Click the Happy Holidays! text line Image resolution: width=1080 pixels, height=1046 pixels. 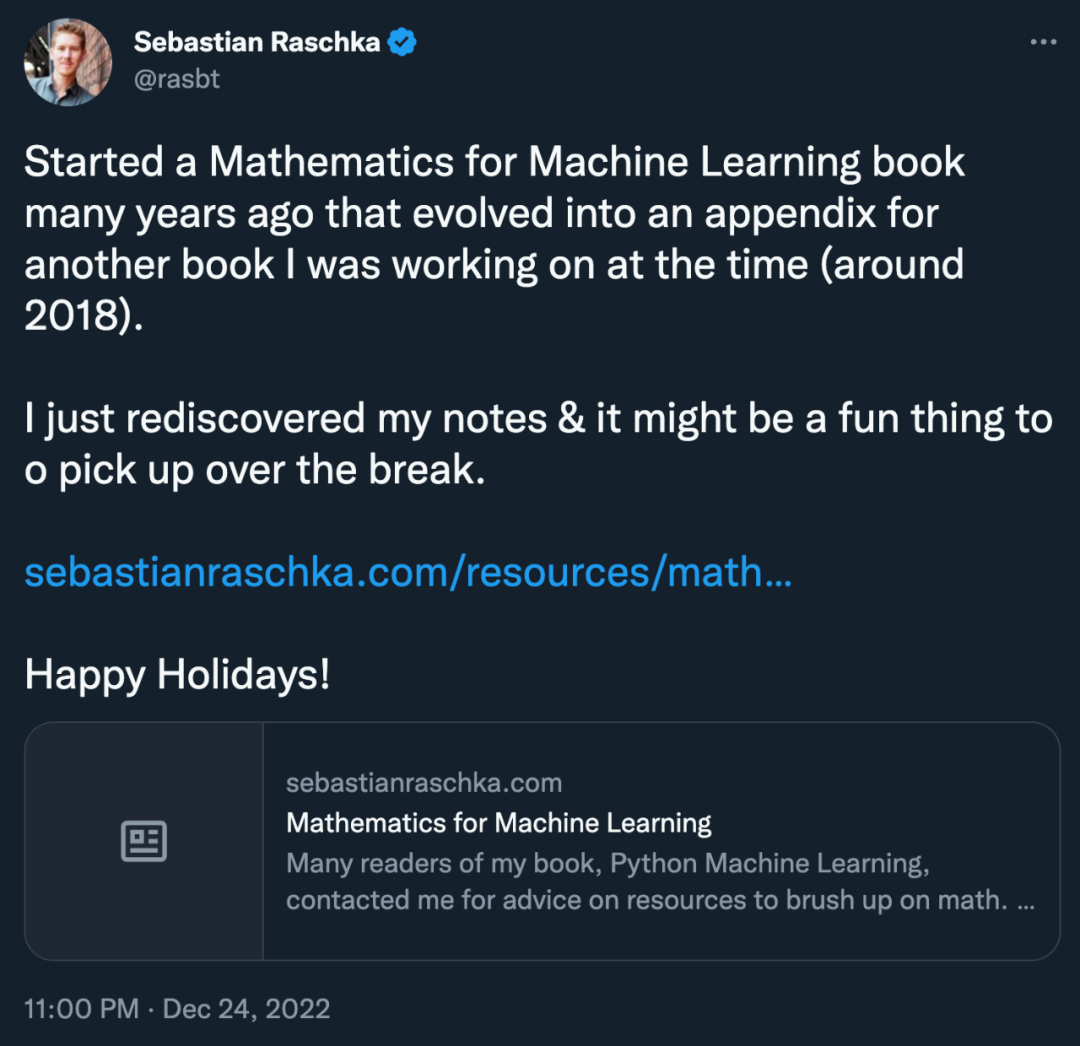click(177, 674)
